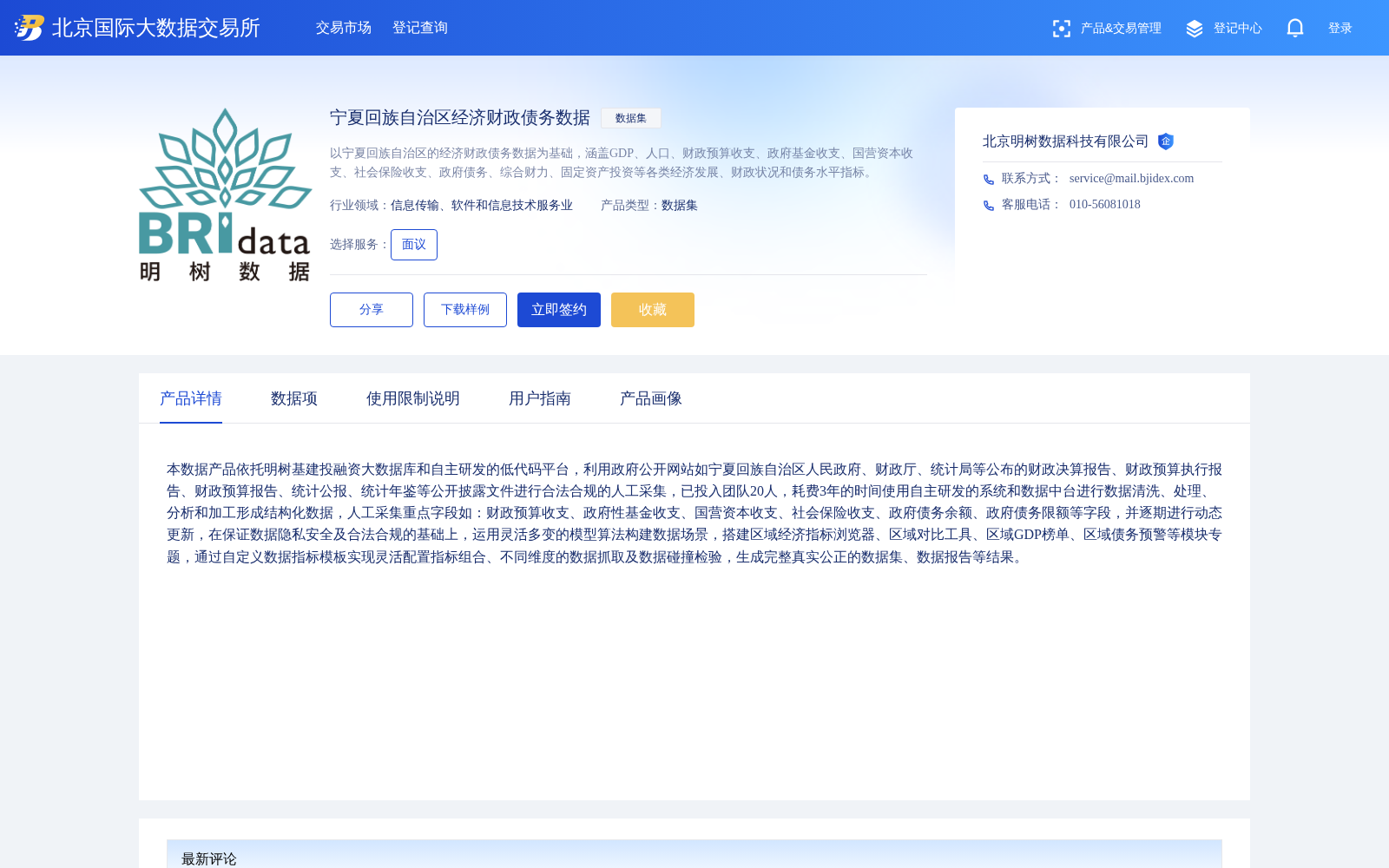Click phone number 010-56081018
The height and width of the screenshot is (868, 1389).
pyautogui.click(x=1105, y=204)
